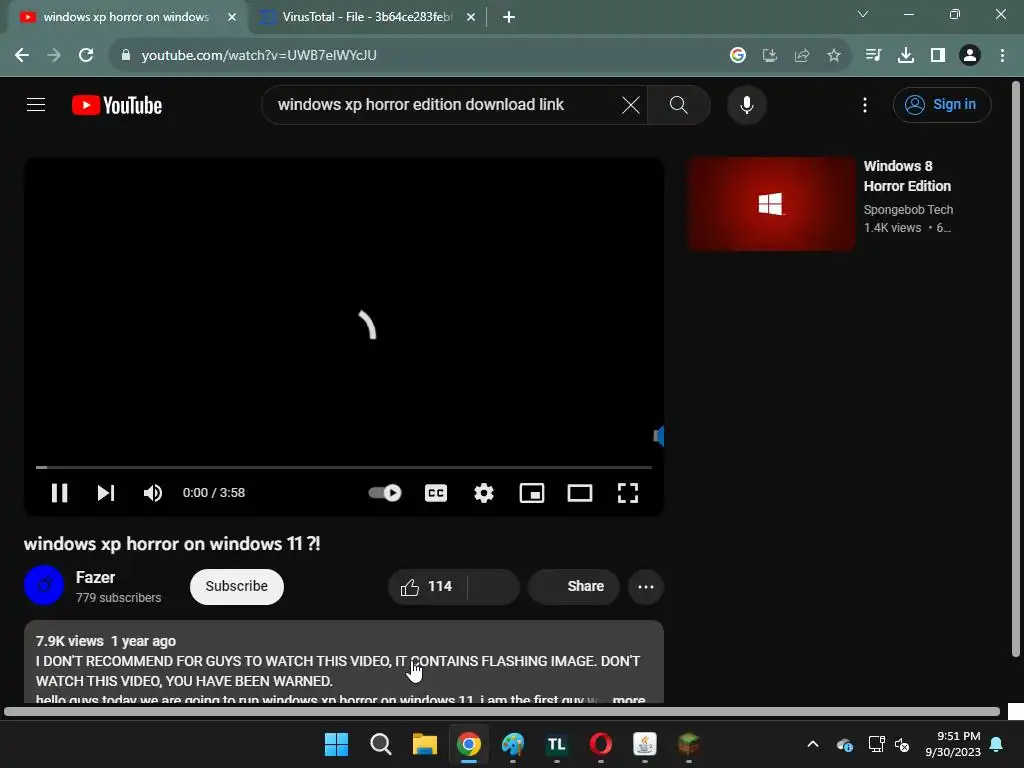This screenshot has height=768, width=1024.
Task: Click the Sign in button
Action: (x=942, y=104)
